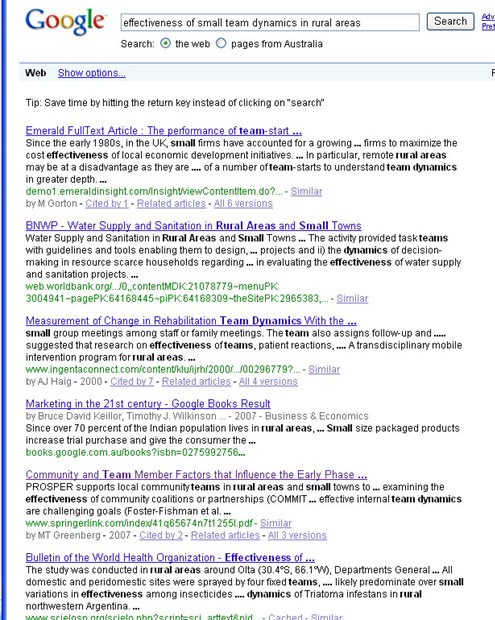495x620 pixels.
Task: Open Related articles for M Gorton result
Action: tap(171, 204)
